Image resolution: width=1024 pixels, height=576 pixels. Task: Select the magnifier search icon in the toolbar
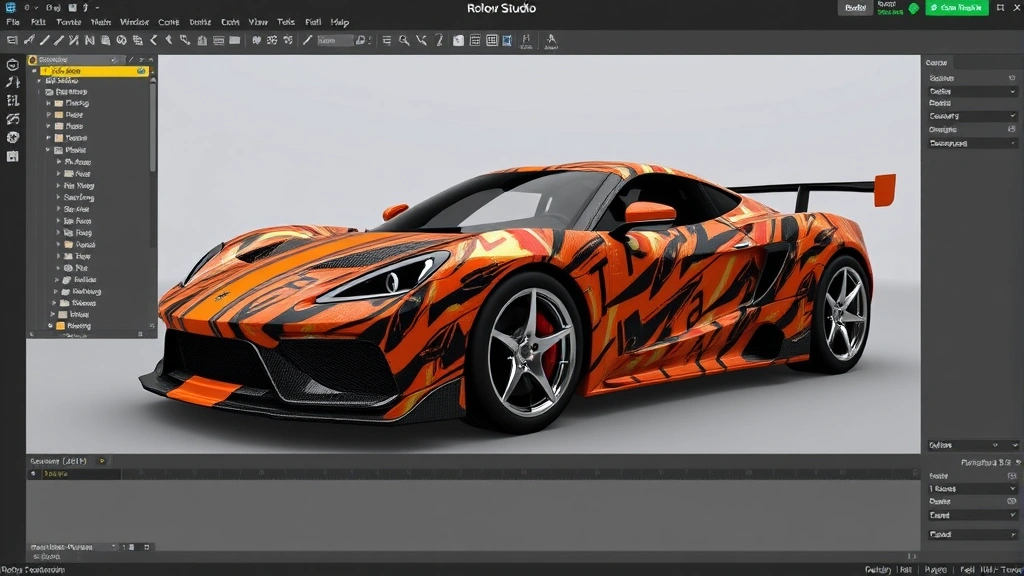404,40
